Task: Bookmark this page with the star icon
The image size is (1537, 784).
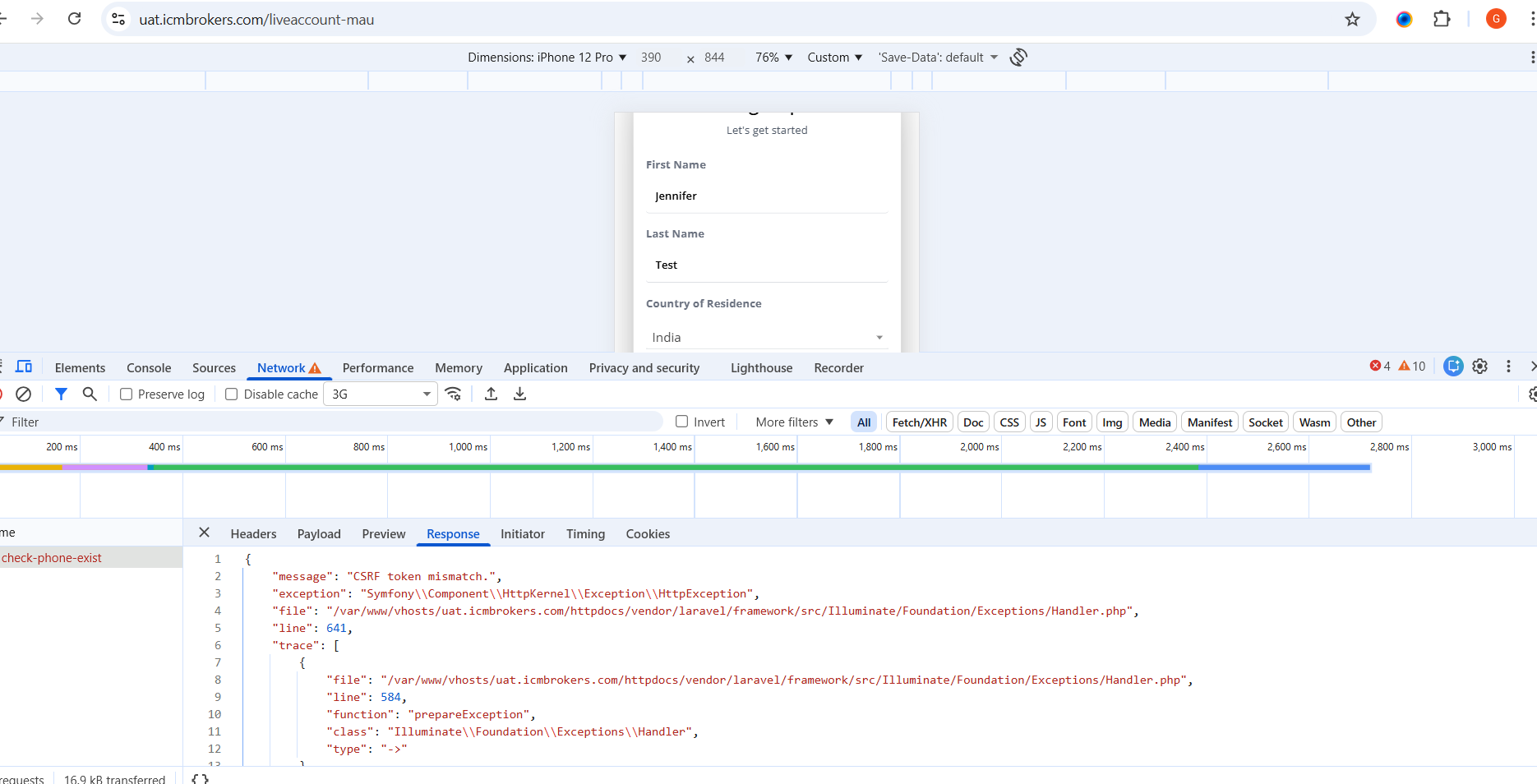Action: point(1352,19)
